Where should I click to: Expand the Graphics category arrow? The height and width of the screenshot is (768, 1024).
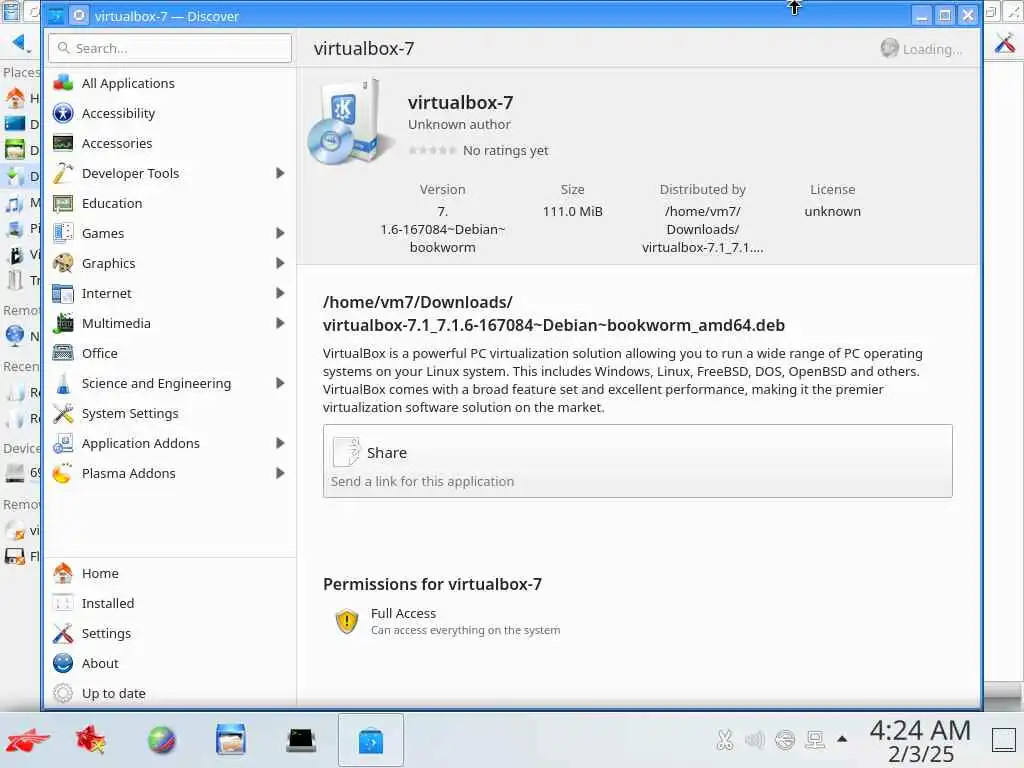[280, 263]
